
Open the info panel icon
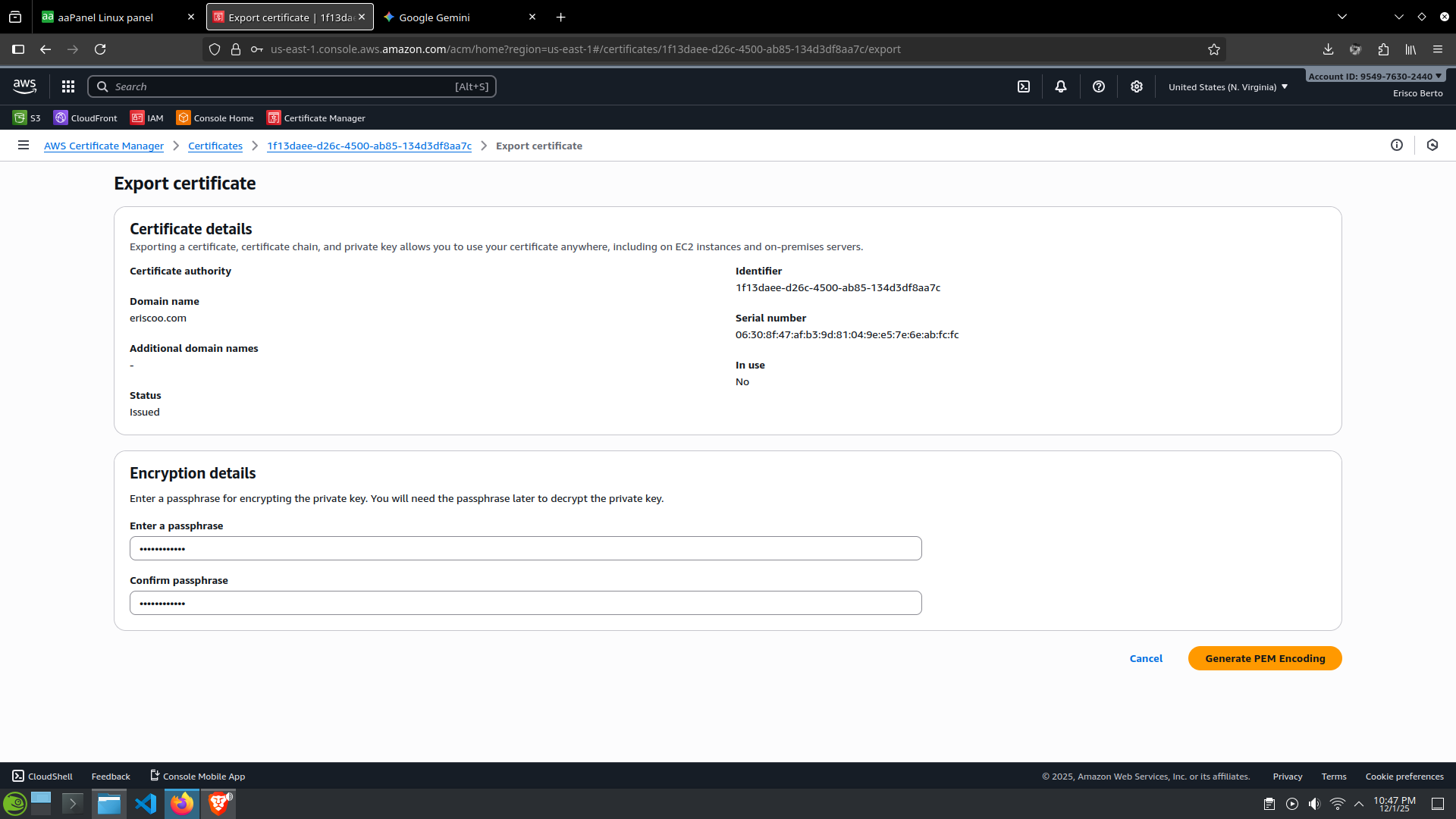pos(1397,145)
